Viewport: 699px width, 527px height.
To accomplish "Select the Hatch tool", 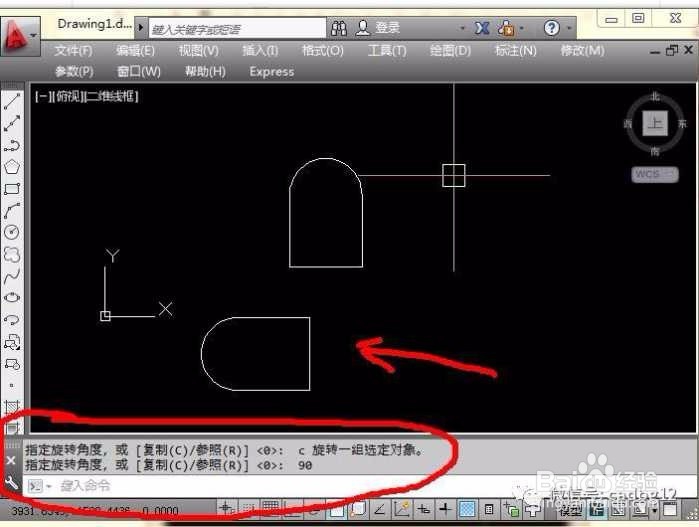I will [x=12, y=407].
